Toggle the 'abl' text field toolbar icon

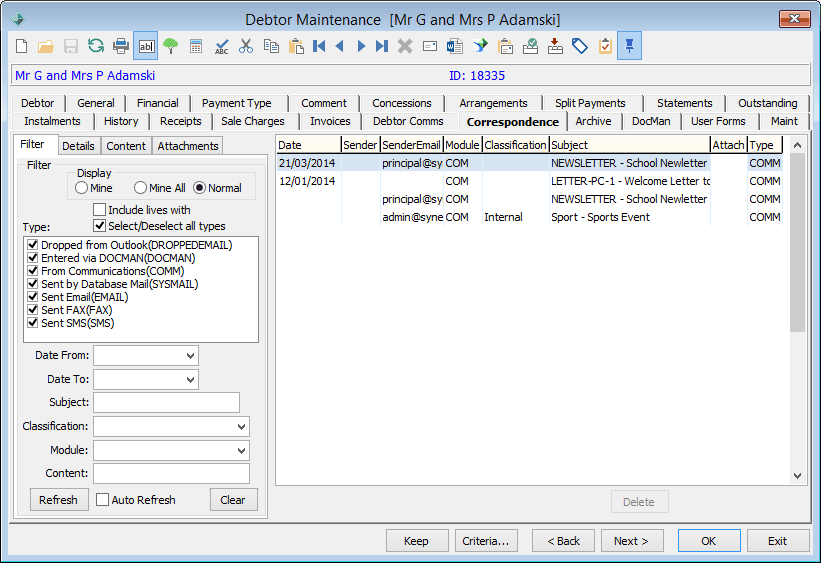146,46
